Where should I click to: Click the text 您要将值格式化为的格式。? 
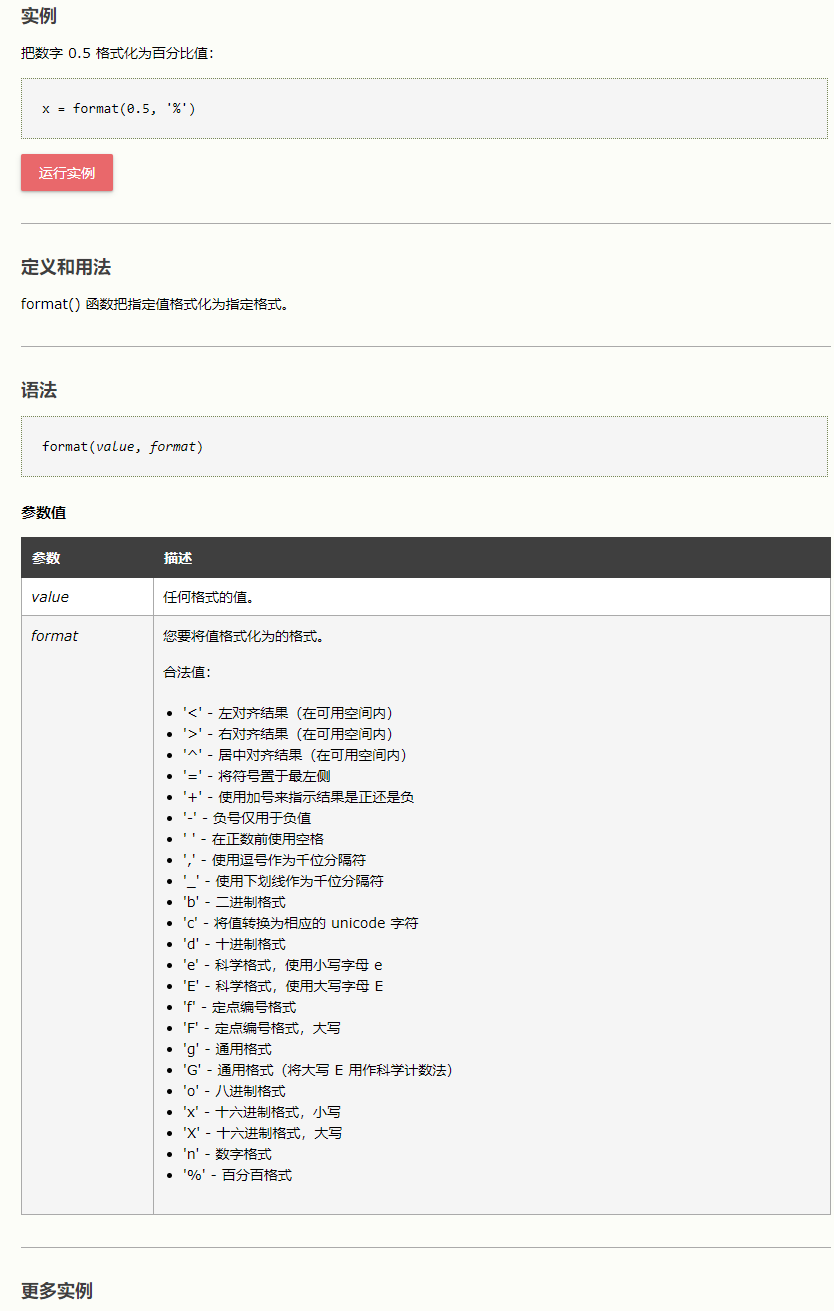[243, 635]
